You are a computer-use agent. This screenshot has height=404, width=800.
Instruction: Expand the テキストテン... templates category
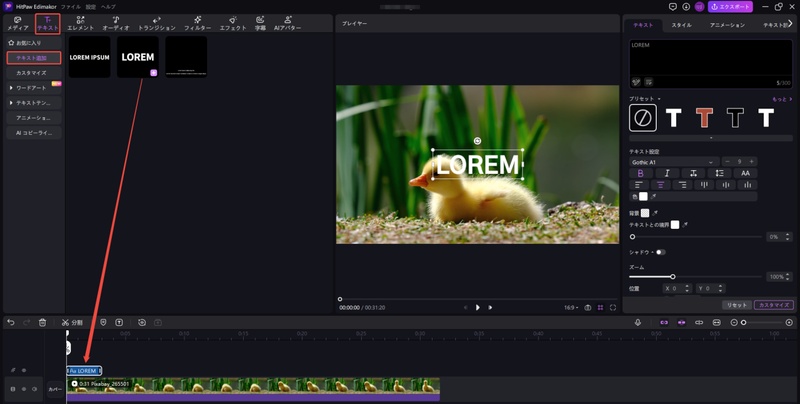pyautogui.click(x=34, y=103)
